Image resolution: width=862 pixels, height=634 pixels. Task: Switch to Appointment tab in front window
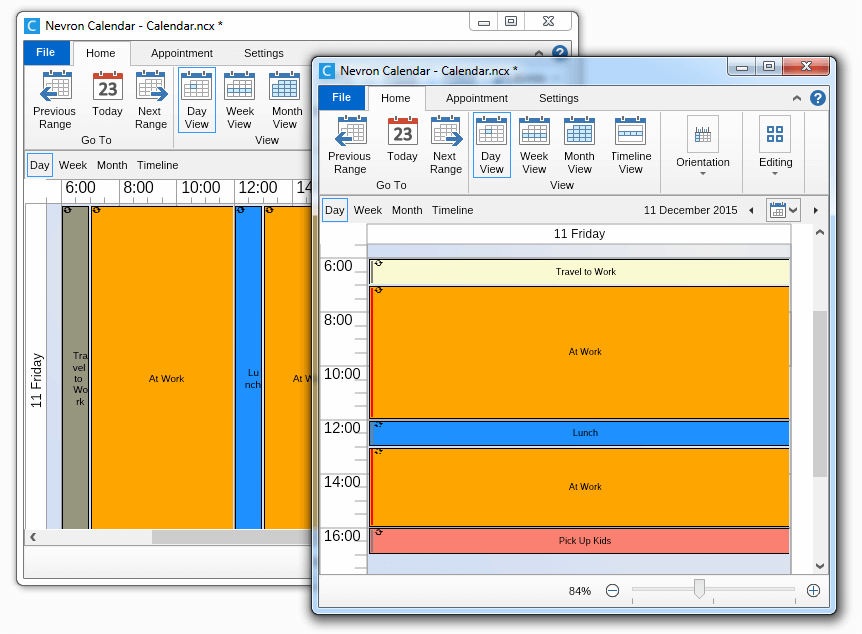tap(476, 98)
